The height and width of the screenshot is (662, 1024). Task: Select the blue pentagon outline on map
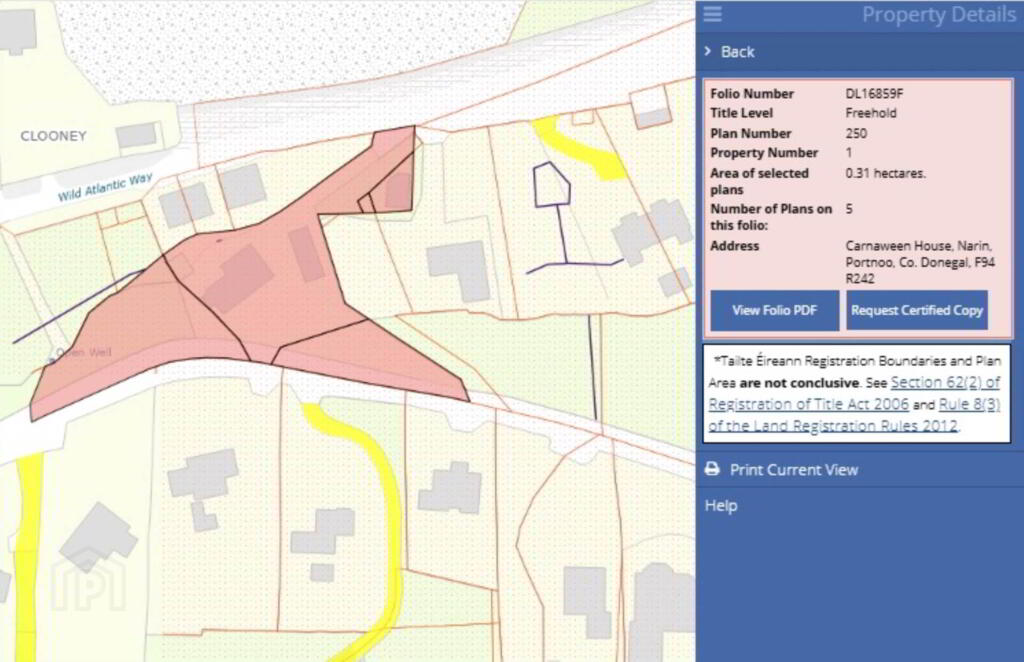tap(551, 185)
